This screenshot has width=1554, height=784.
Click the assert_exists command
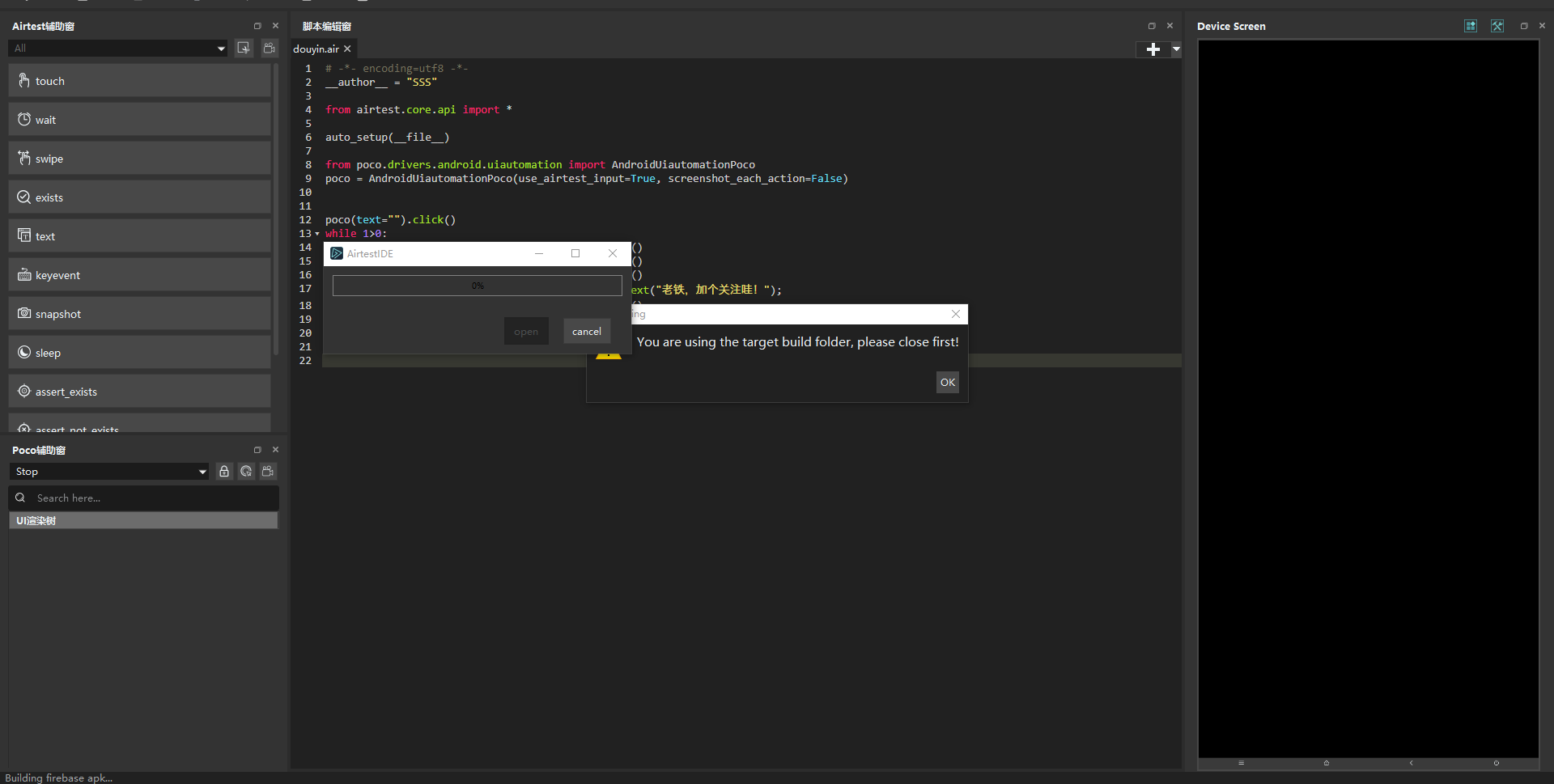139,392
